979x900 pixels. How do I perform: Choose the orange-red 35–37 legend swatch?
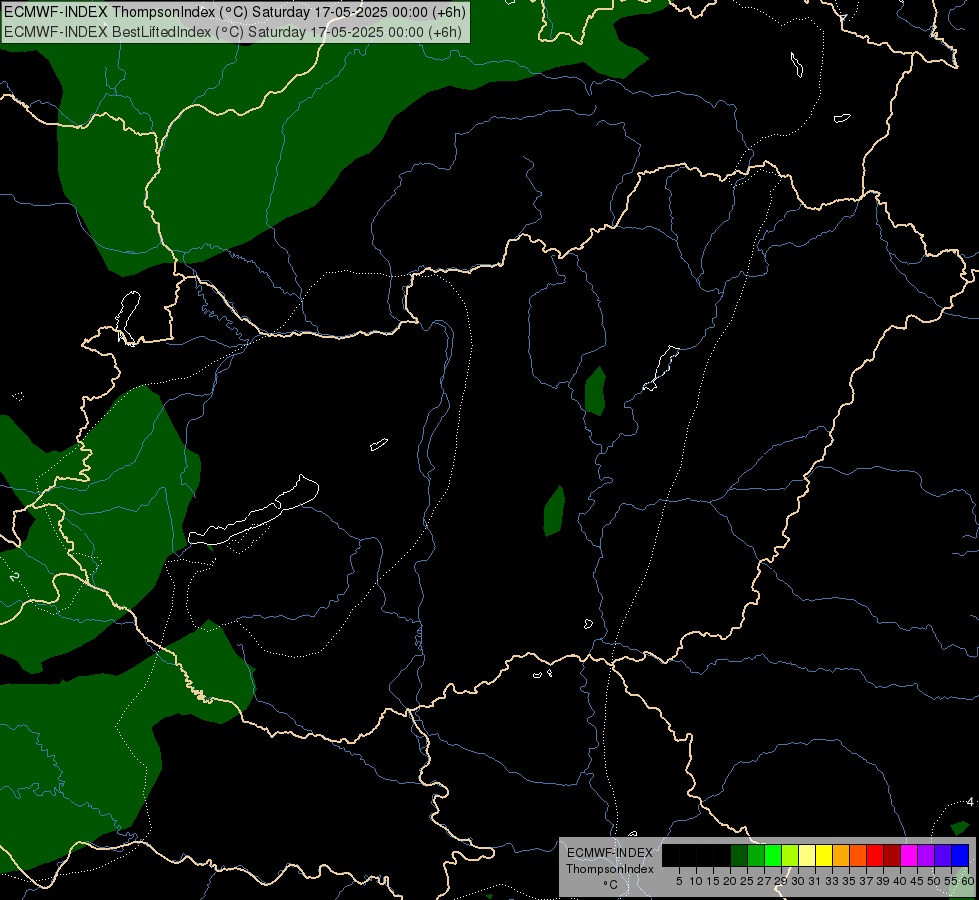[x=858, y=855]
